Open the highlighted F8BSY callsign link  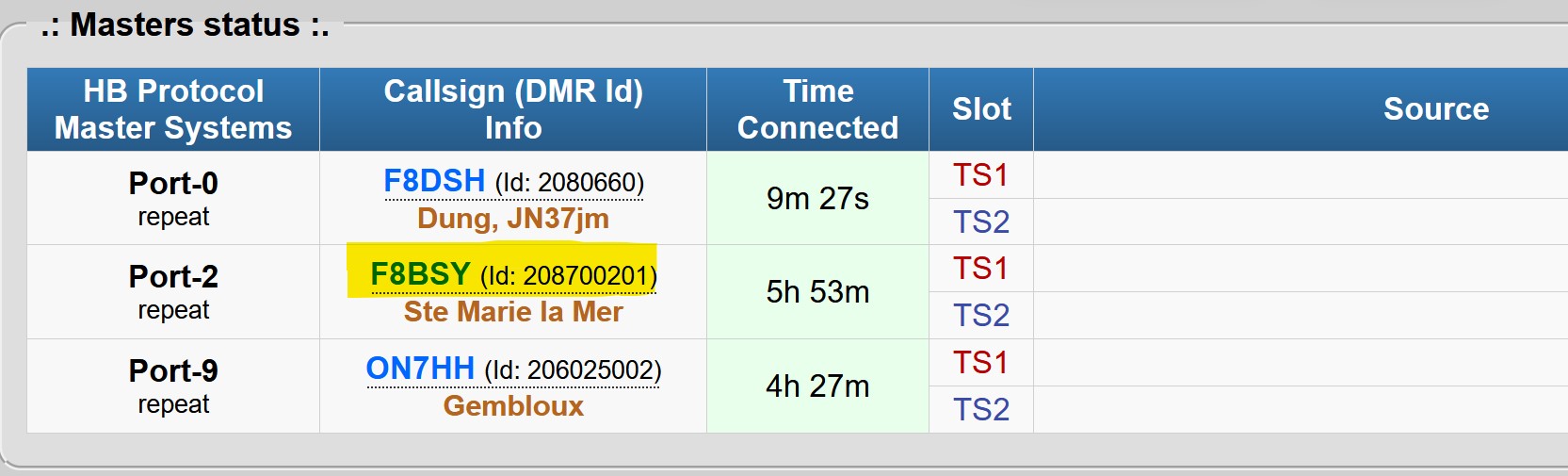pyautogui.click(x=420, y=273)
